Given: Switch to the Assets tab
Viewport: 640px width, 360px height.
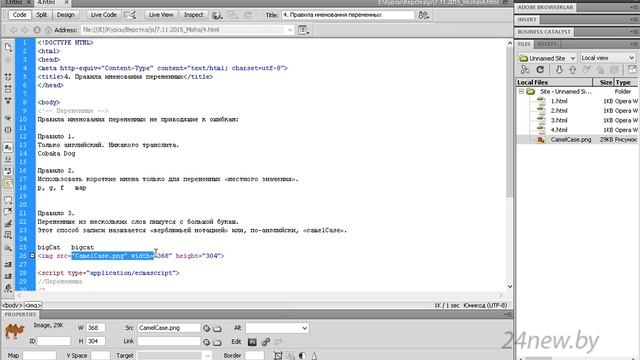Looking at the screenshot, I should (547, 44).
